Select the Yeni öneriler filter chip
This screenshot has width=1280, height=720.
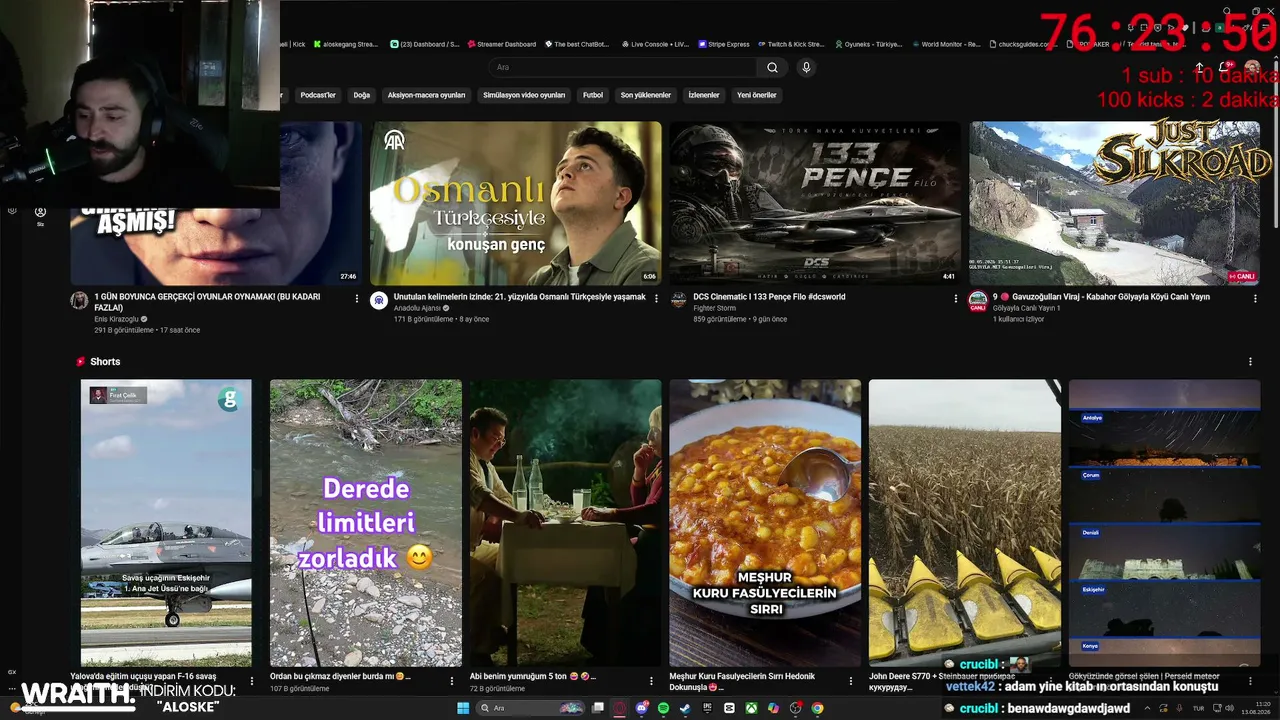(x=757, y=95)
